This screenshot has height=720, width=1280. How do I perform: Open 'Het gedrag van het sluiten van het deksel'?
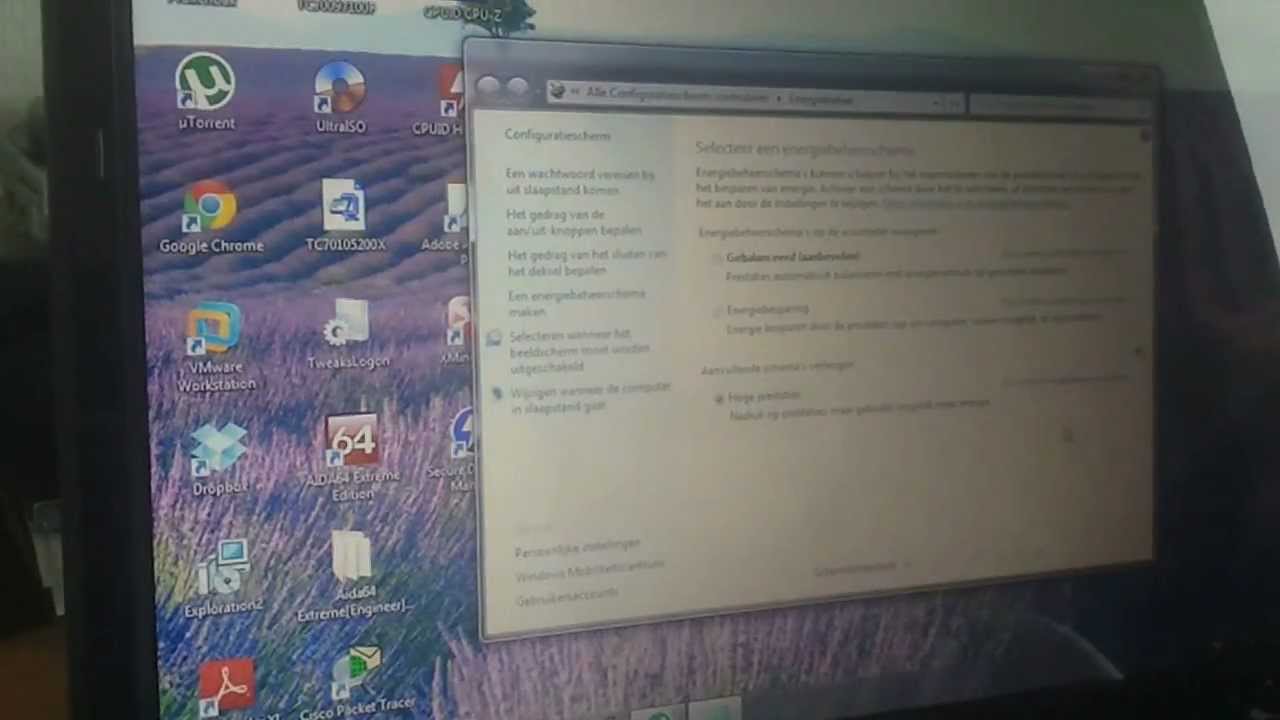[587, 262]
